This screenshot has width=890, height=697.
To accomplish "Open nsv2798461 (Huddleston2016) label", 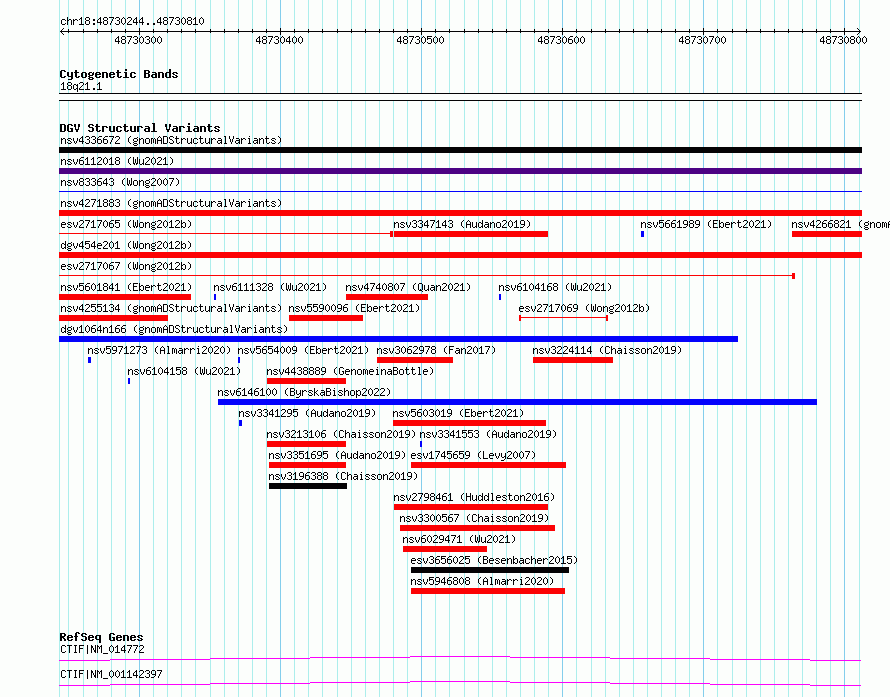I will [x=474, y=497].
